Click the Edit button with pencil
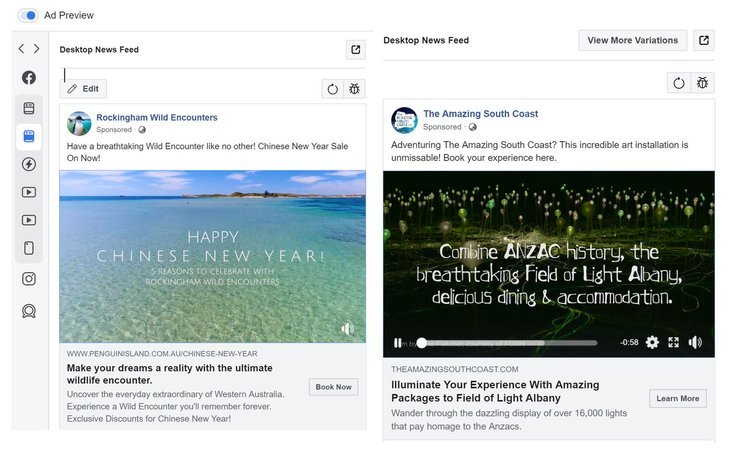The height and width of the screenshot is (466, 750). click(x=83, y=89)
